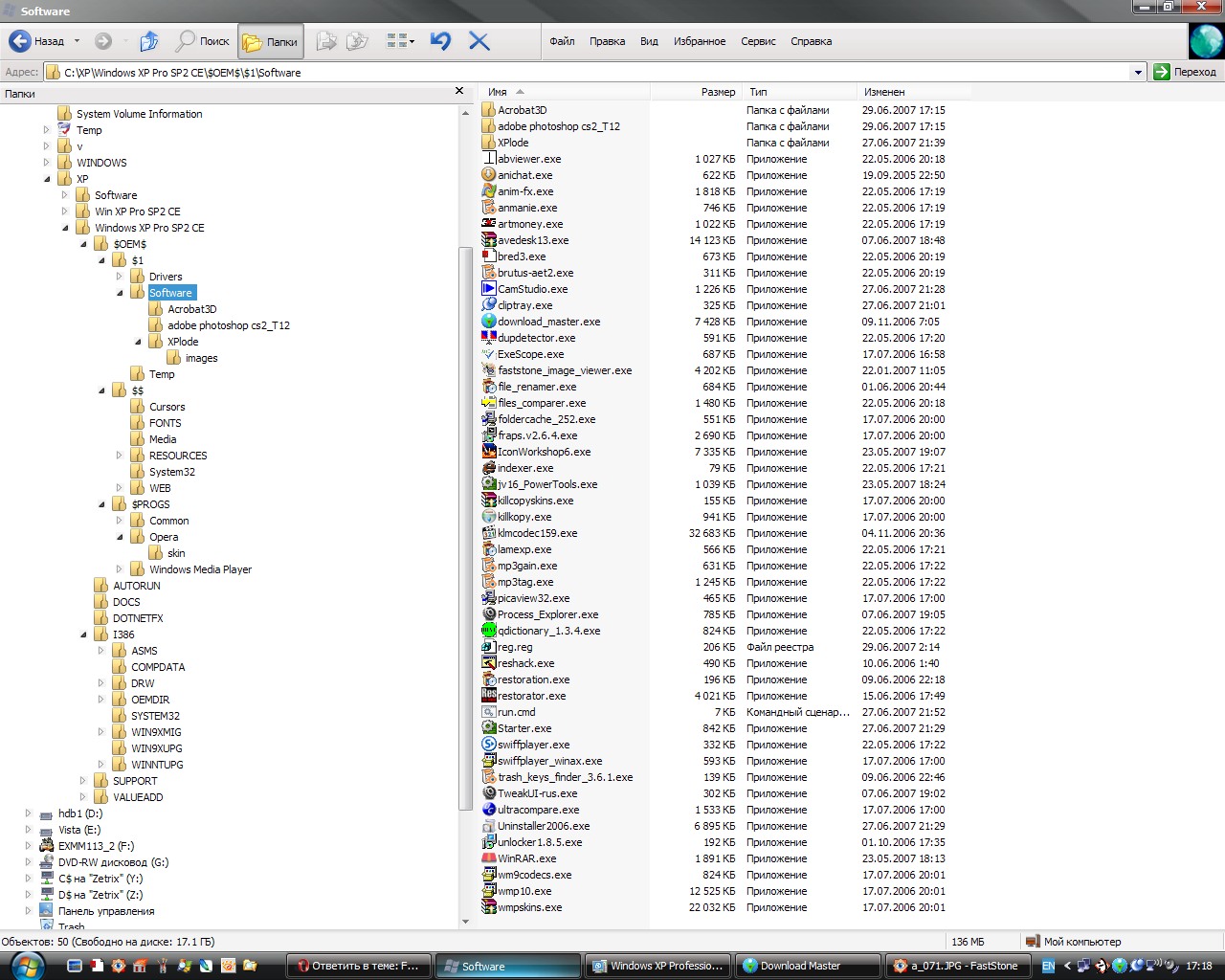Click the Переход go button
1225x980 pixels.
(x=1185, y=72)
